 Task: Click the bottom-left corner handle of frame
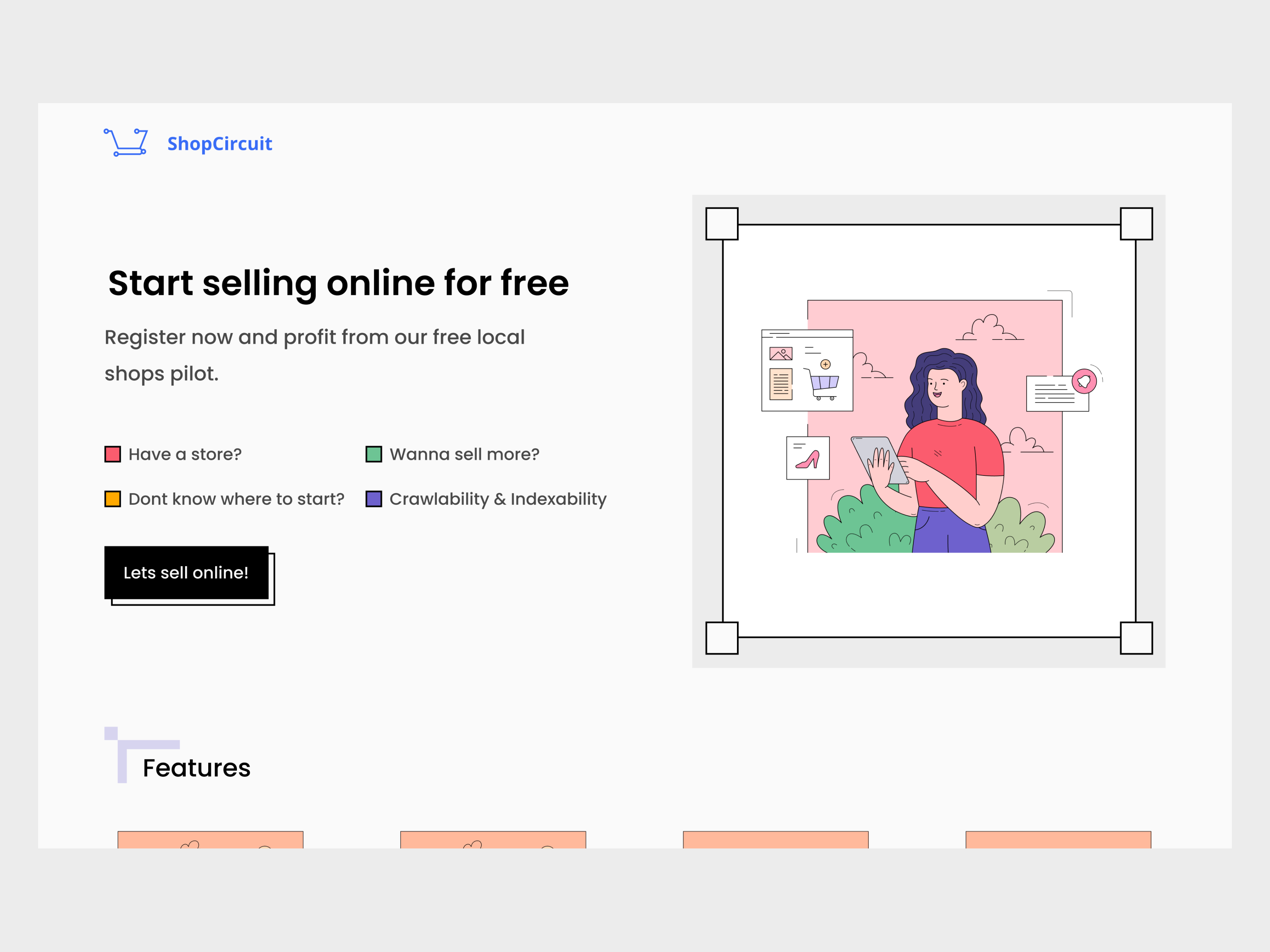[x=722, y=638]
